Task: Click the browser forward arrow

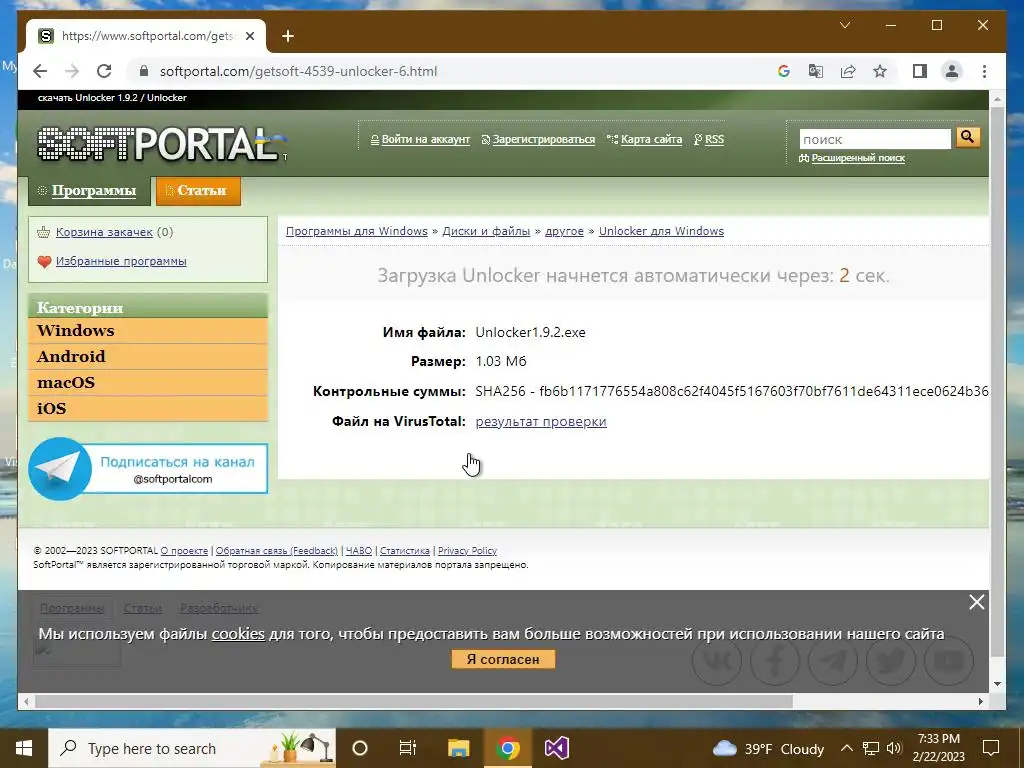Action: pos(72,71)
